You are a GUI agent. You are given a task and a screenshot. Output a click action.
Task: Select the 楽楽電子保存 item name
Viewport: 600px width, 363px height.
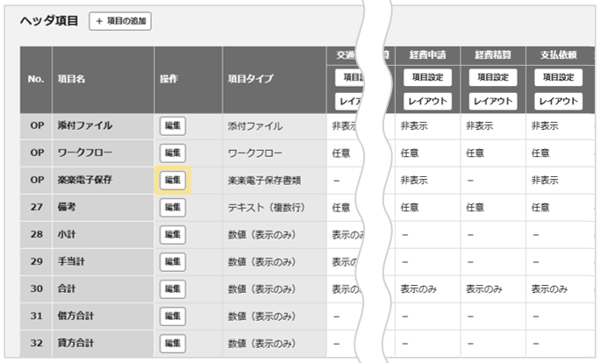tap(85, 180)
